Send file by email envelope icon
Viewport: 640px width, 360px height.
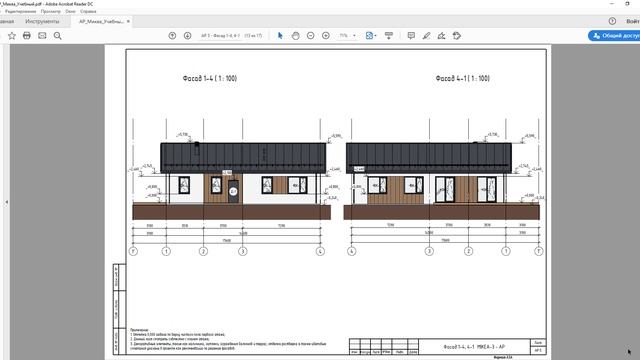pos(42,36)
